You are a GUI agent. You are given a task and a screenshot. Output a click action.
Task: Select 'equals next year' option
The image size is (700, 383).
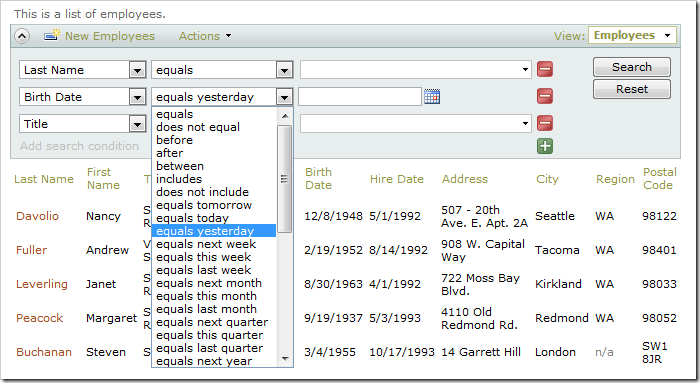click(x=214, y=361)
